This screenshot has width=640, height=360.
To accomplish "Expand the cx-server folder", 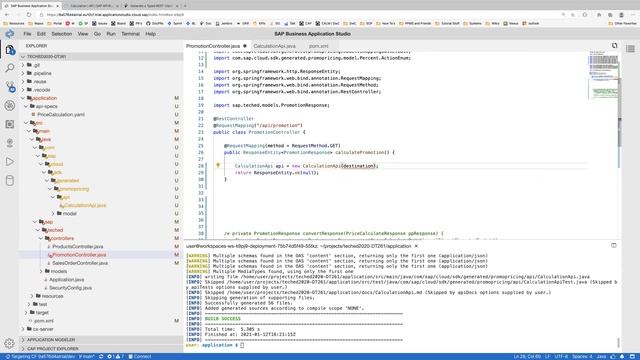I will tap(23, 329).
